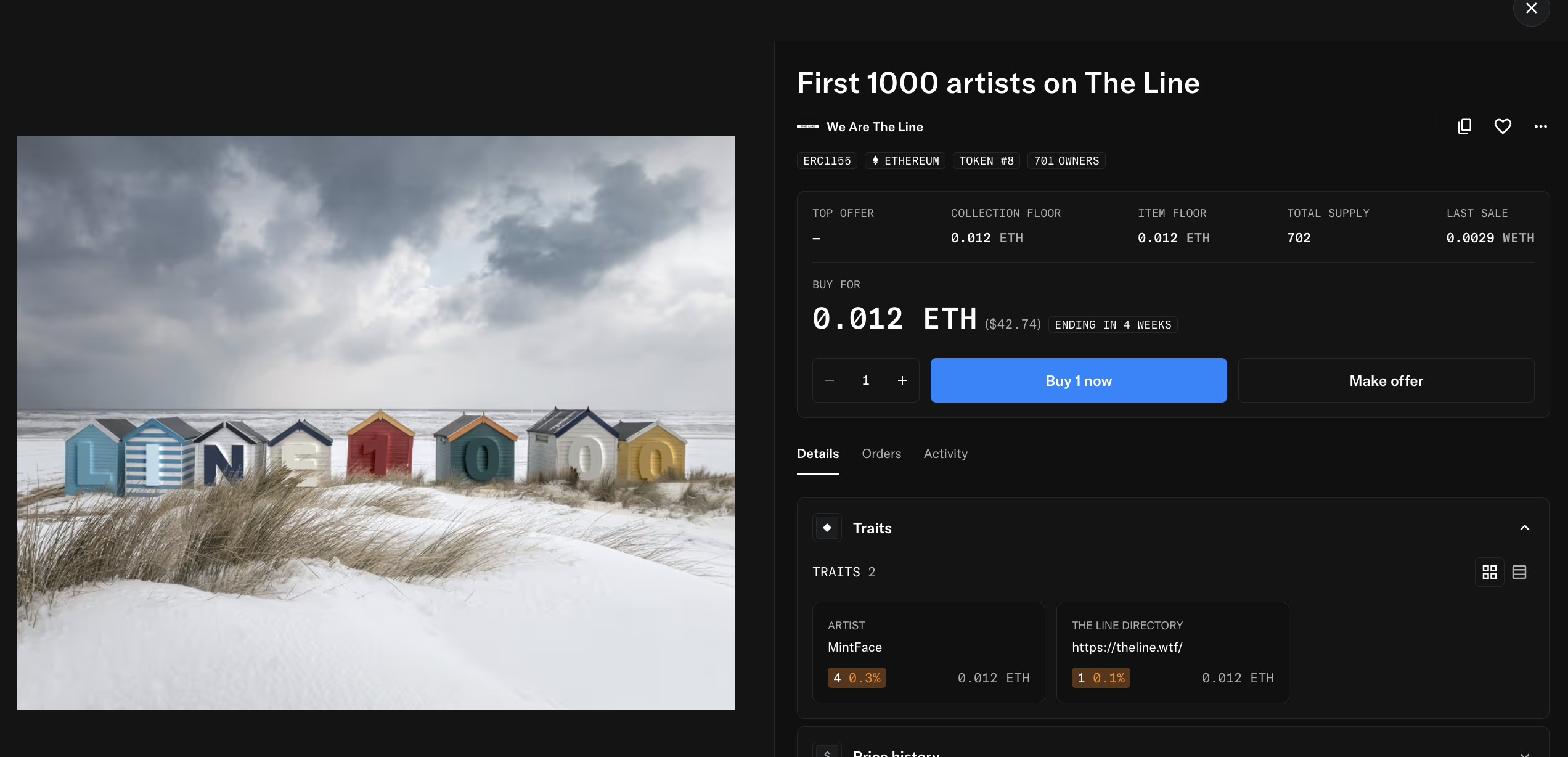Viewport: 1568px width, 757px height.
Task: Open the Activity tab
Action: [x=945, y=454]
